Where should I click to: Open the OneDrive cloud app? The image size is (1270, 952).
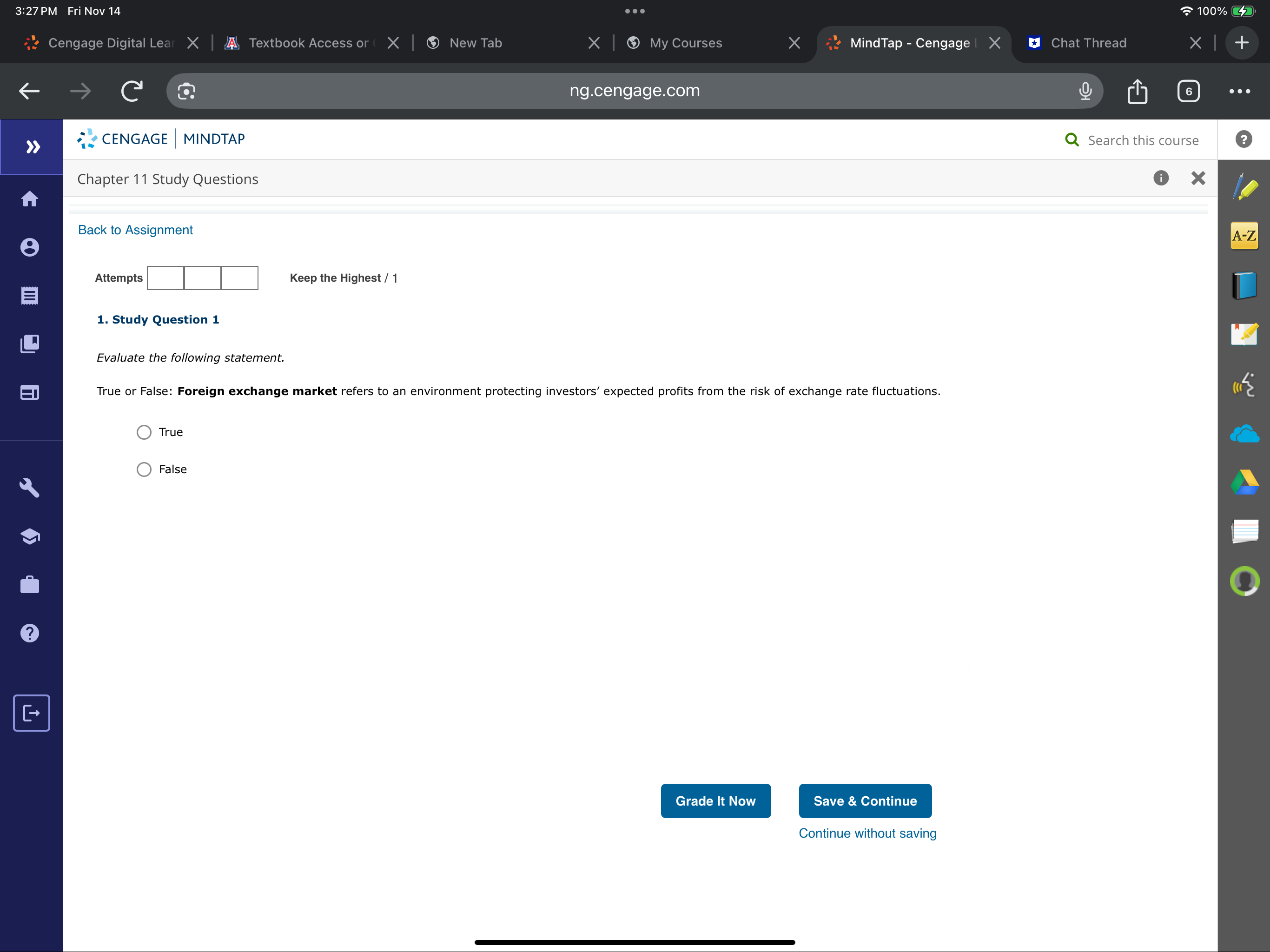click(1244, 434)
